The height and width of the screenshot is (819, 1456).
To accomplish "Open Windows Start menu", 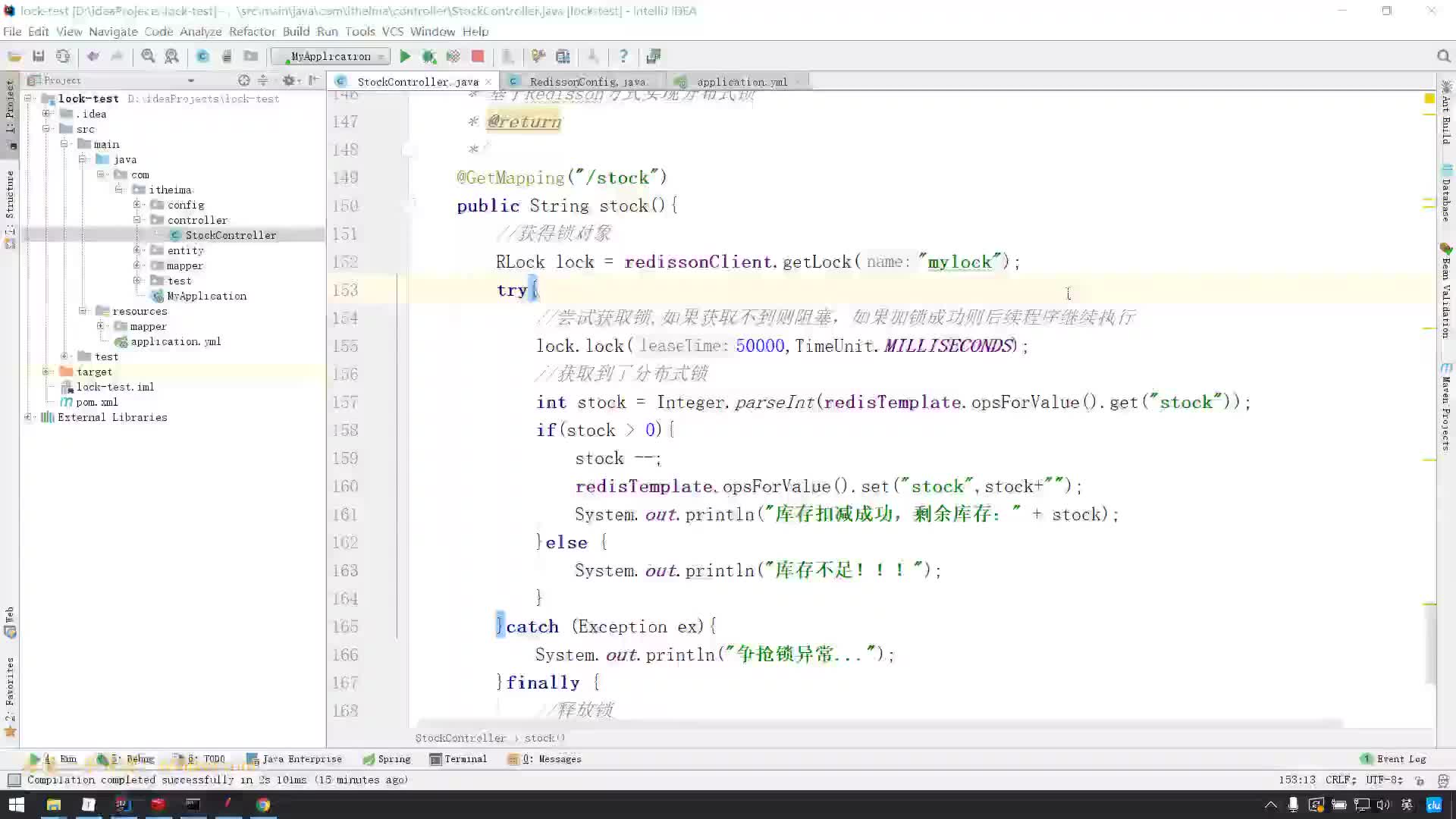I will click(16, 805).
